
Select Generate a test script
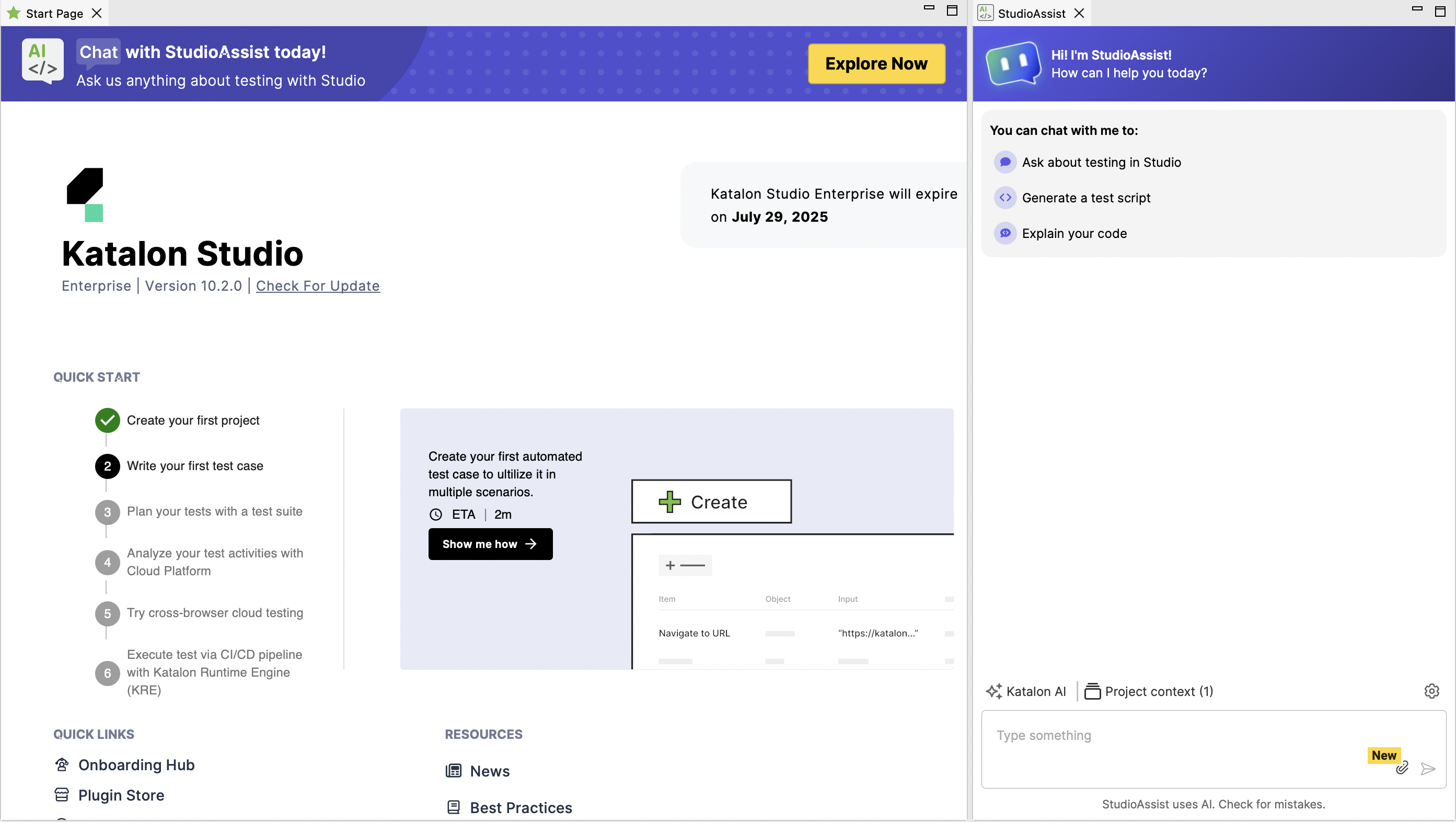pos(1086,198)
